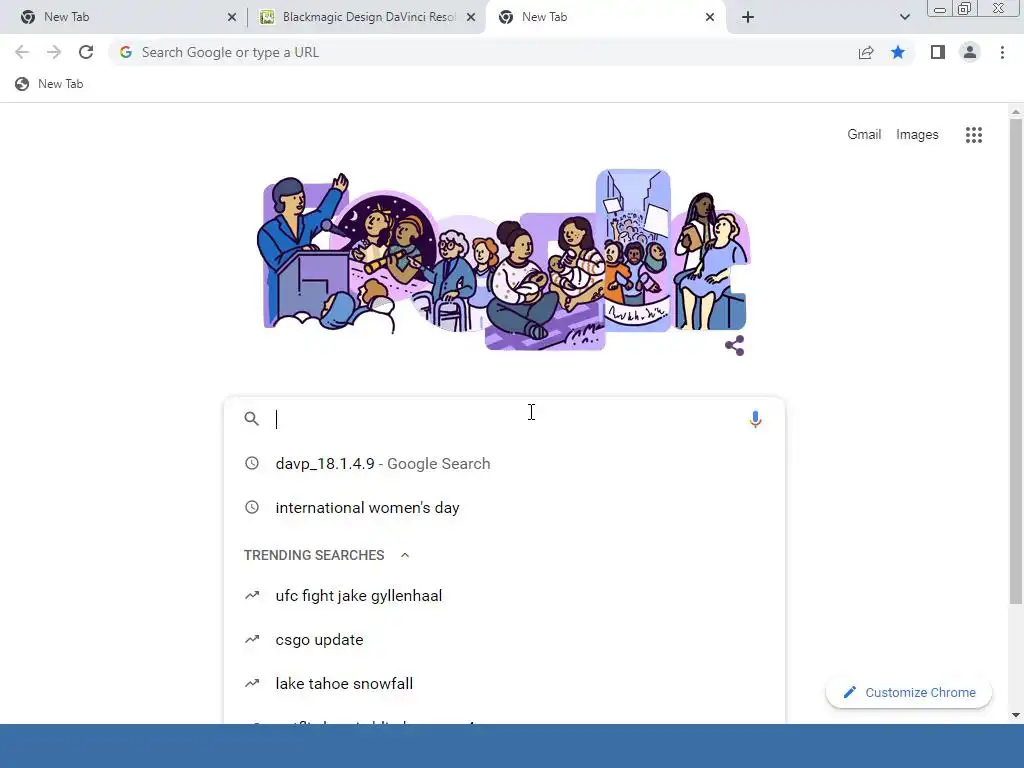Click the Customize Chrome button

(x=909, y=692)
